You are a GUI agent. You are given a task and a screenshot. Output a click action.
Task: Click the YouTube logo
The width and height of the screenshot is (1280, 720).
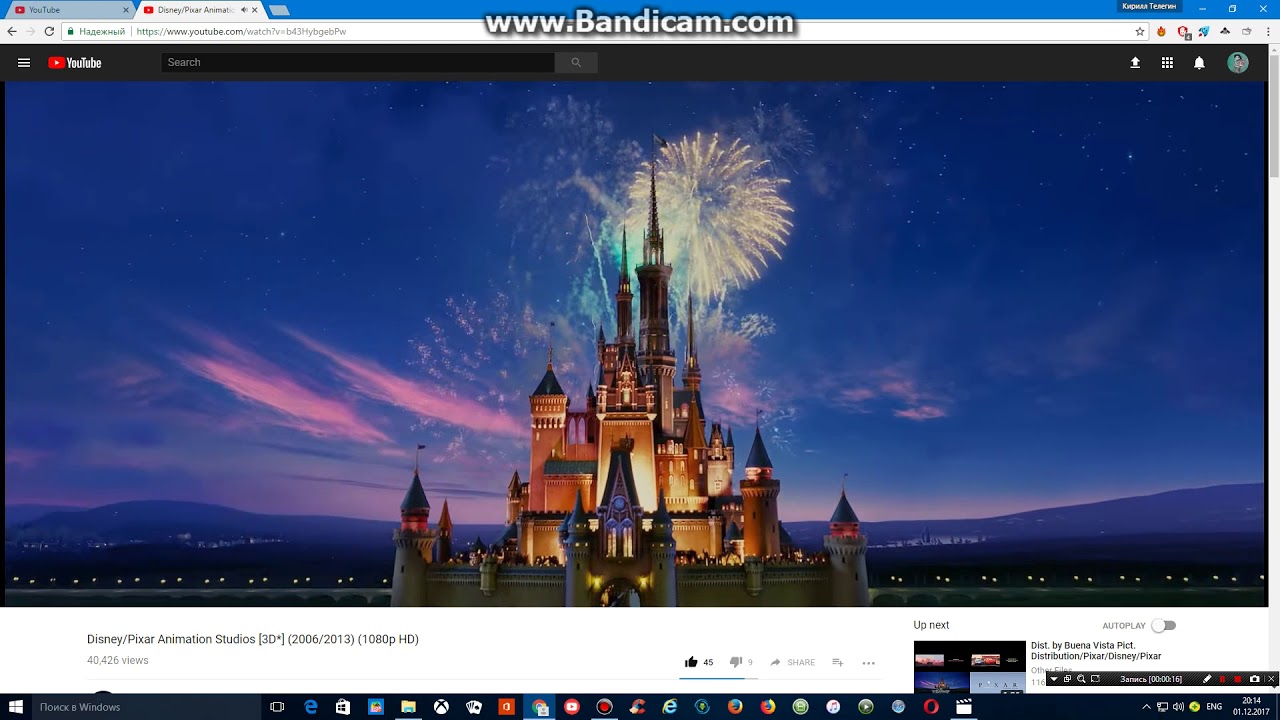[75, 63]
